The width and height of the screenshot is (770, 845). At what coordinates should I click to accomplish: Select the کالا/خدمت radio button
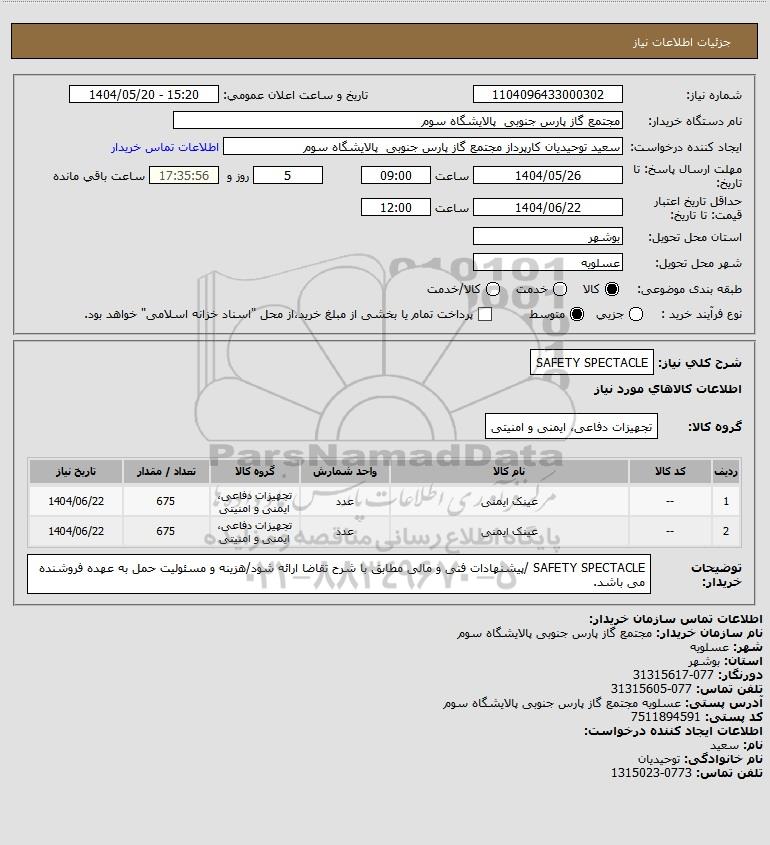click(x=492, y=289)
